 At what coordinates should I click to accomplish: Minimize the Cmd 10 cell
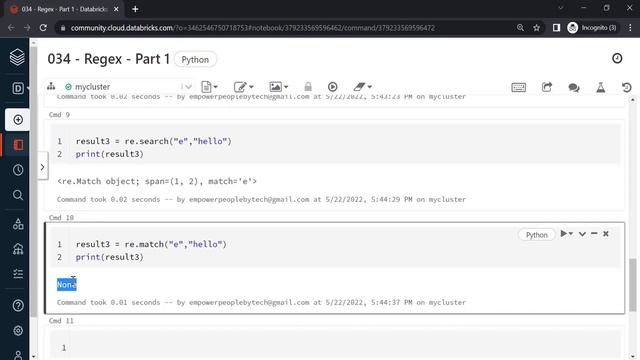pos(594,233)
